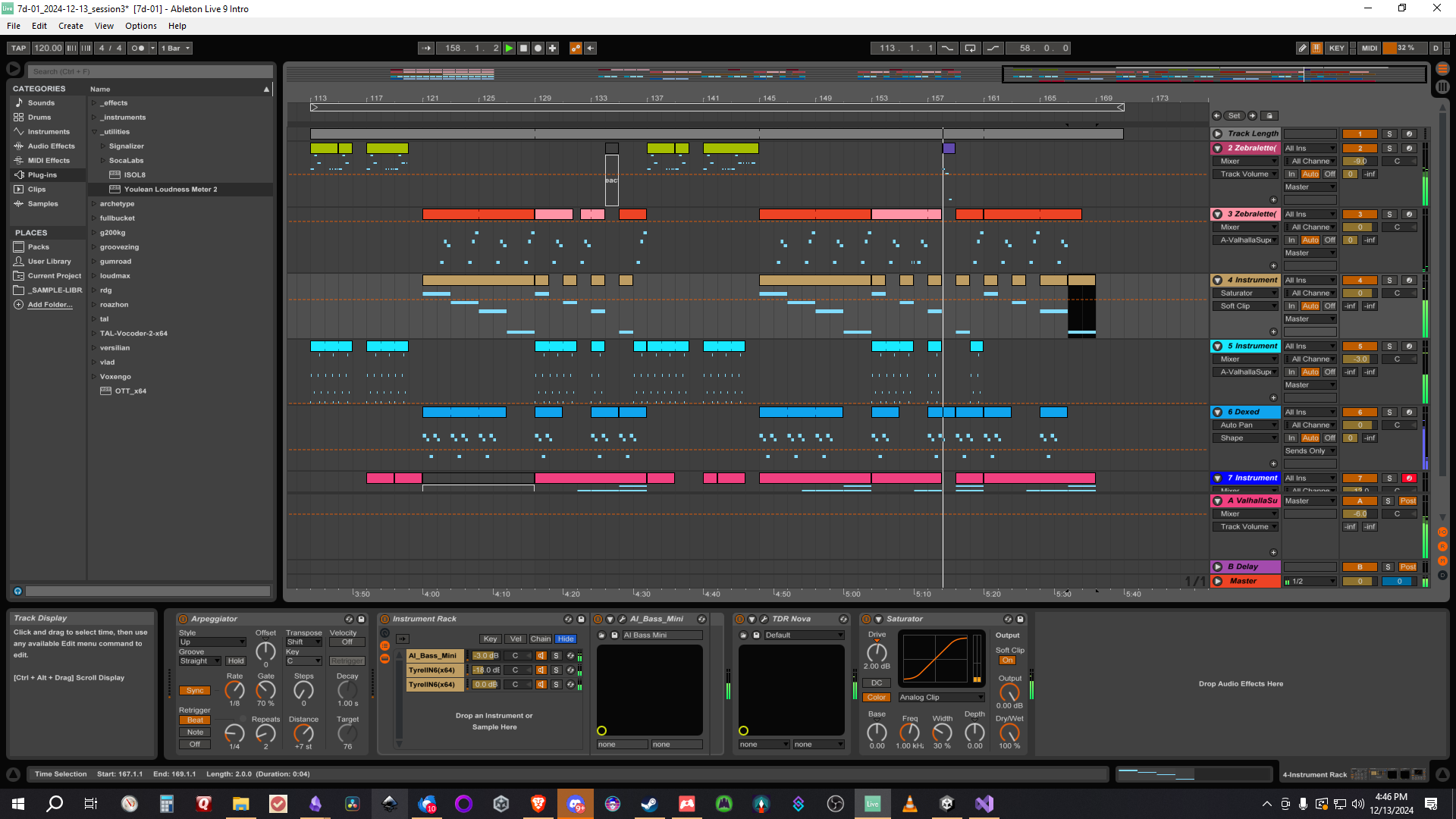Click Hide button in Instrument Rack chain list

point(566,639)
